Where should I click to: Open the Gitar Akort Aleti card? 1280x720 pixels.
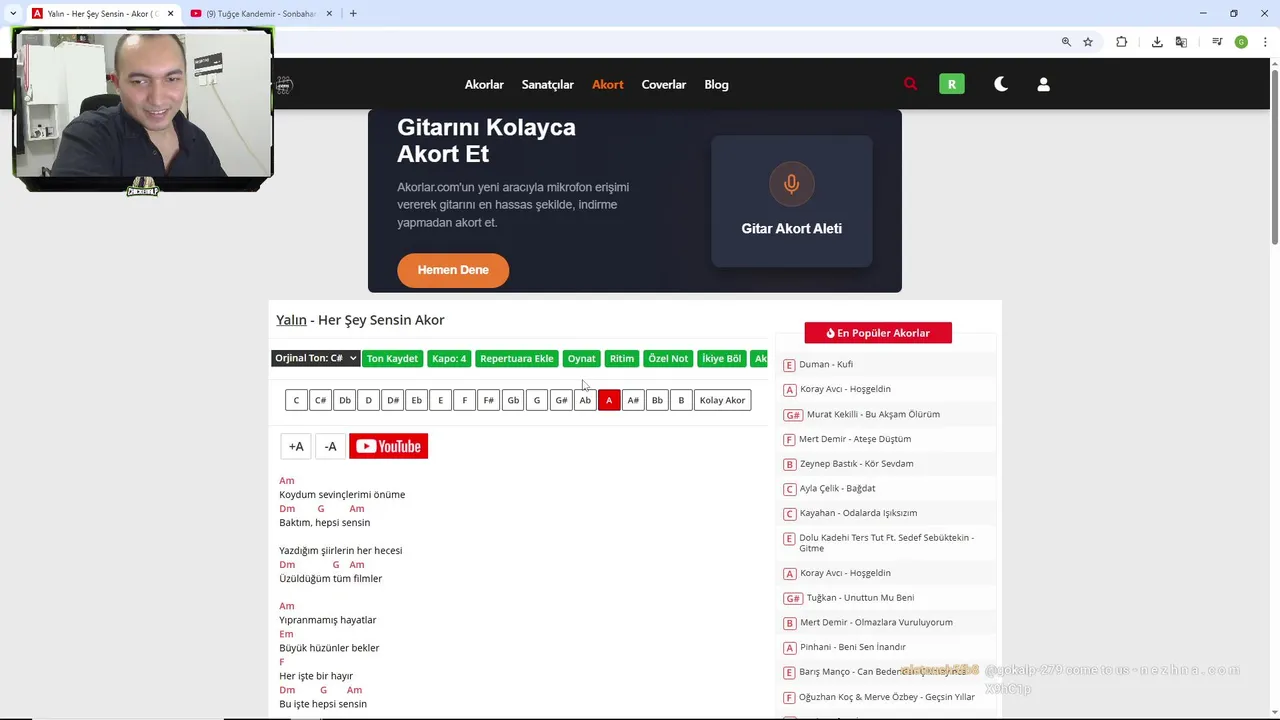coord(791,201)
